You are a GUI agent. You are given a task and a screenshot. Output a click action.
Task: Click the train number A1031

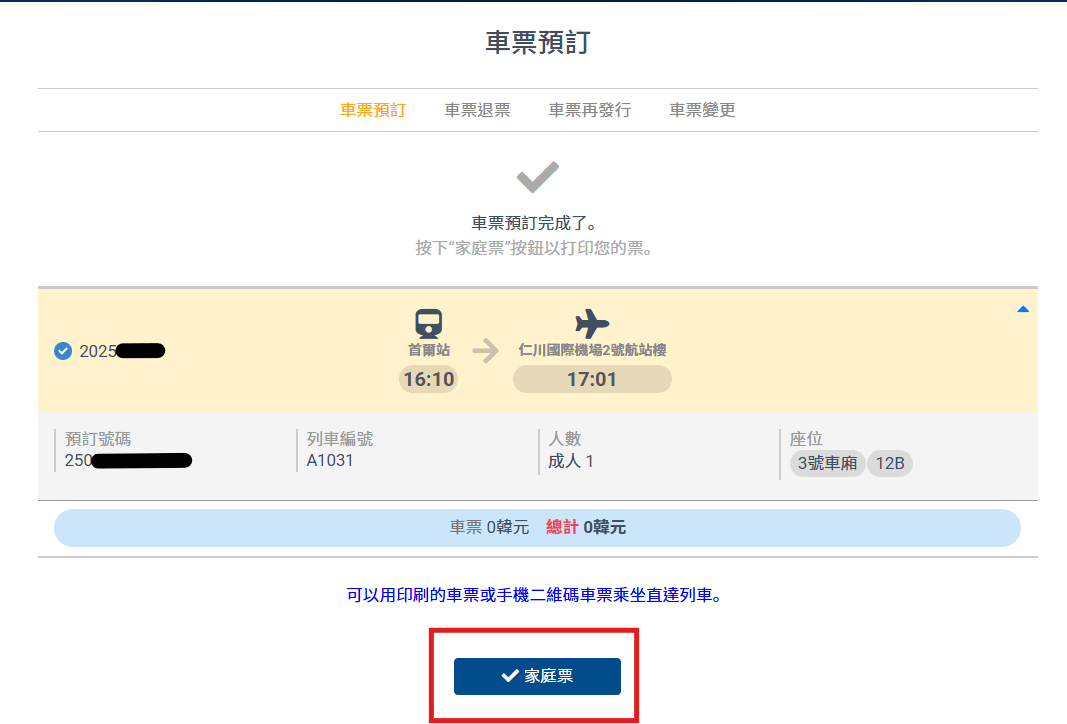coord(330,461)
